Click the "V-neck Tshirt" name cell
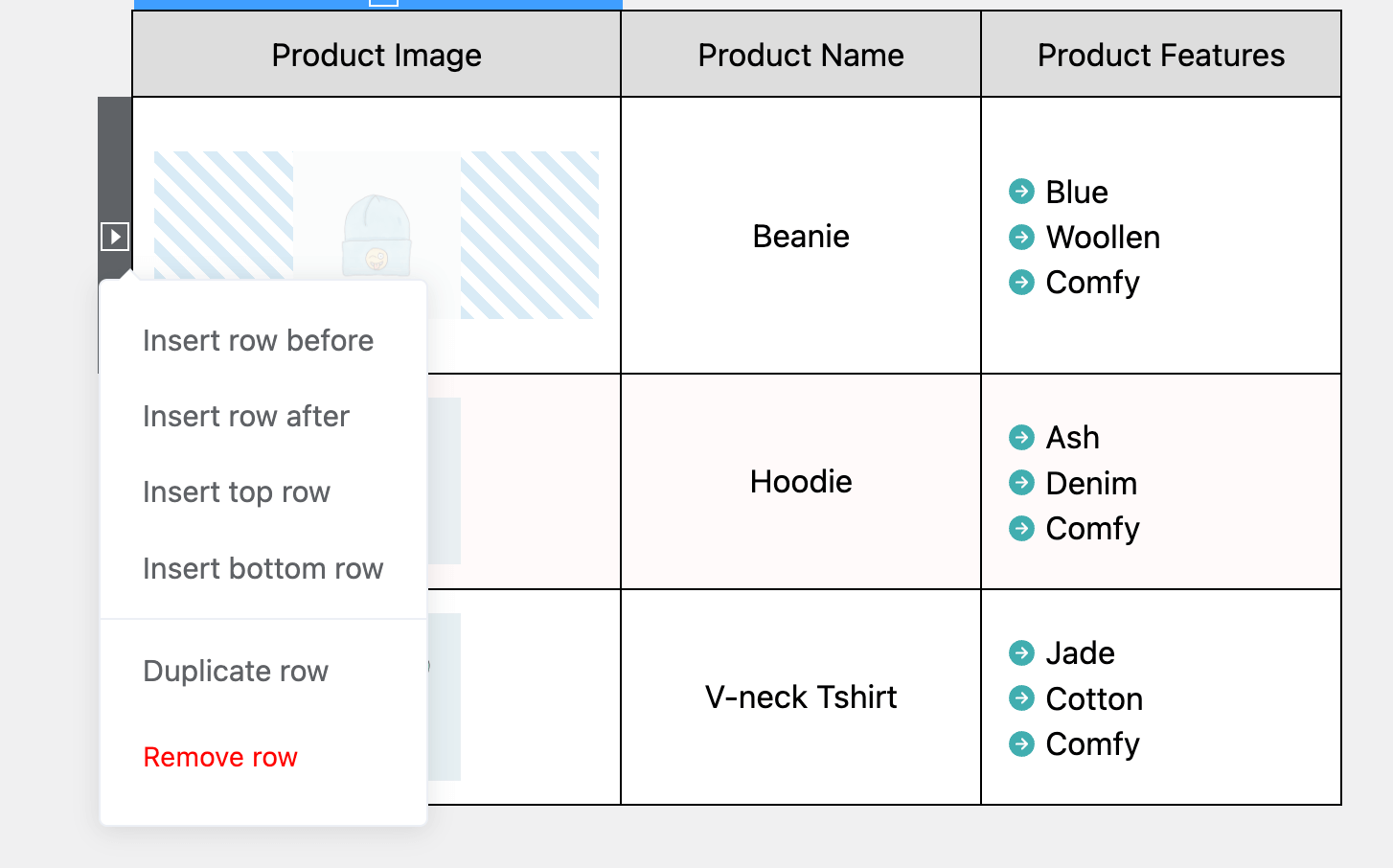 tap(801, 697)
